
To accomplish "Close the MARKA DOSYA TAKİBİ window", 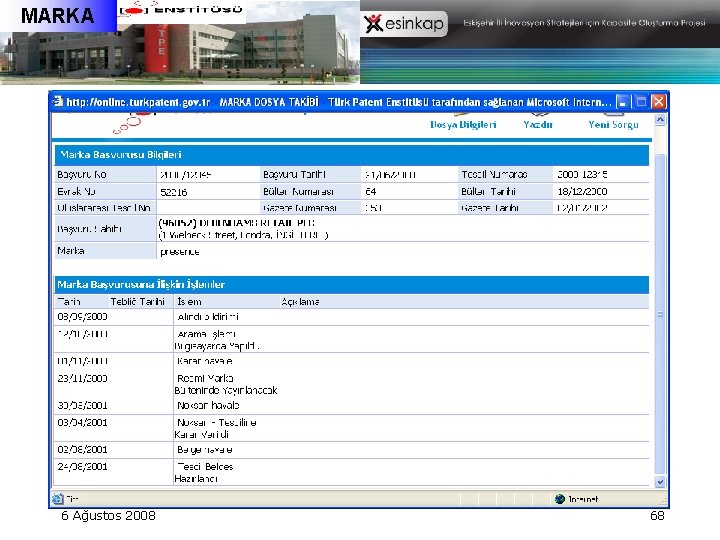I will point(658,101).
